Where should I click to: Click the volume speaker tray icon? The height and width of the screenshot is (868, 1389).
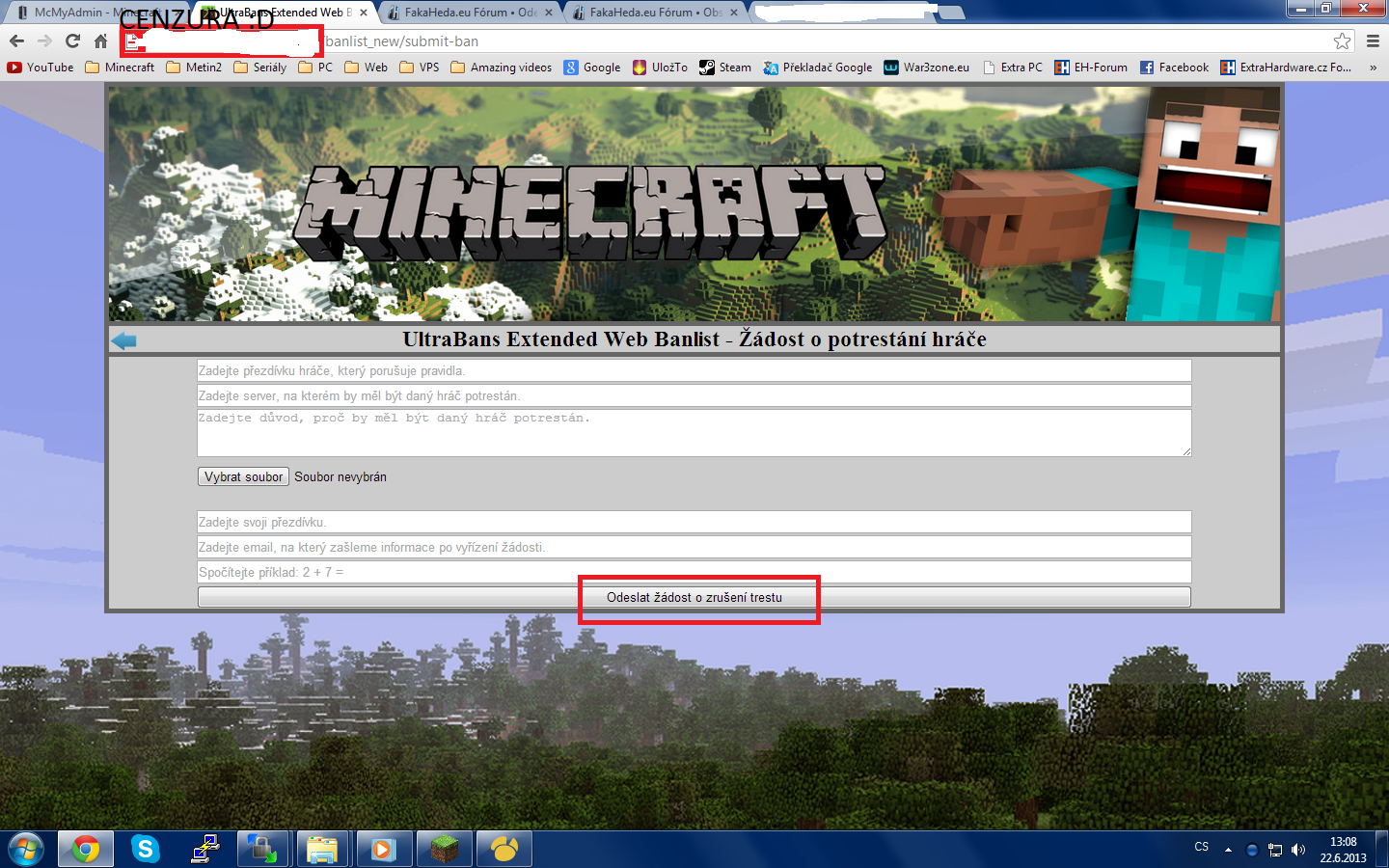(1298, 850)
